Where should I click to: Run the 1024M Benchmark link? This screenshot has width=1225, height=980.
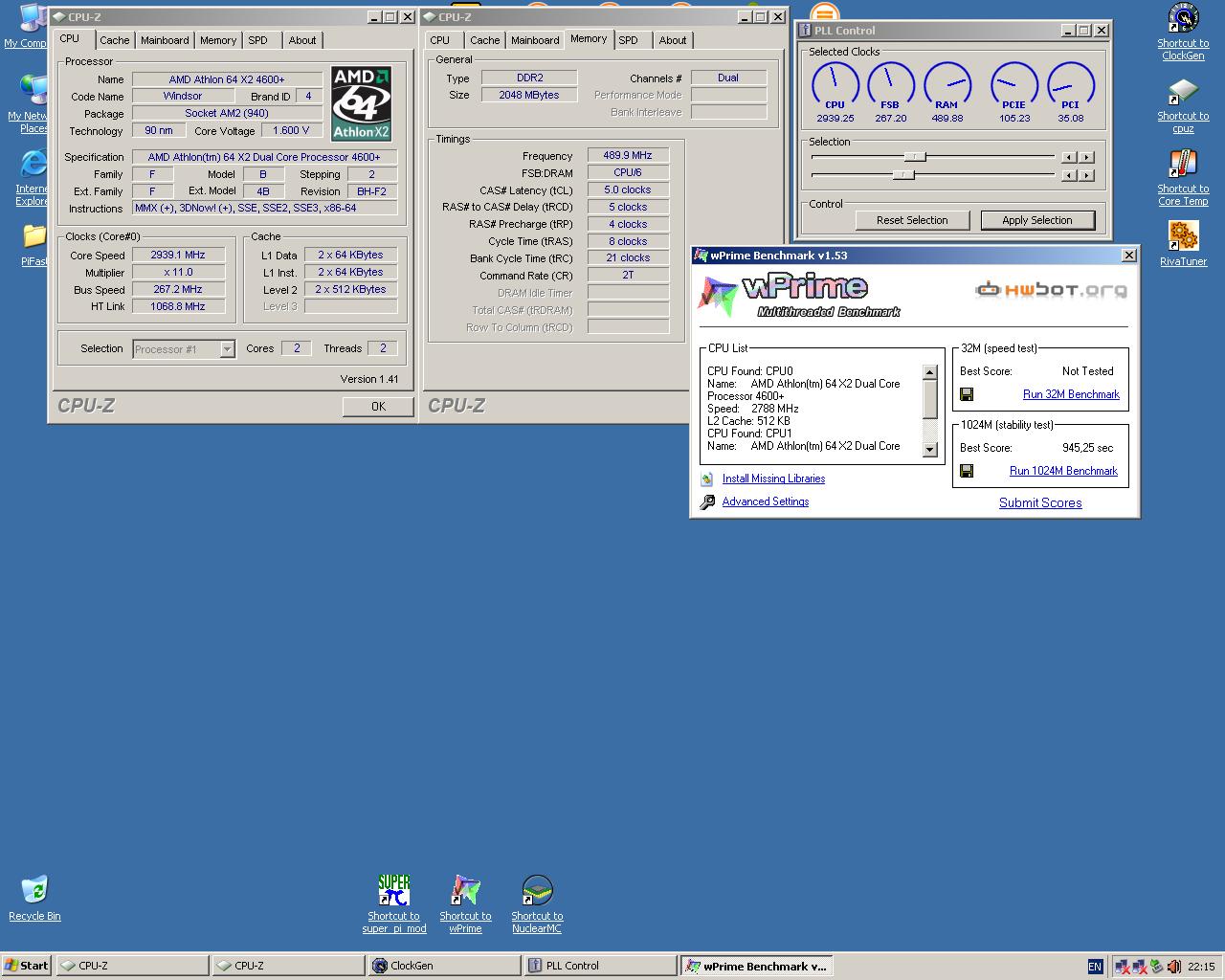pos(1063,471)
